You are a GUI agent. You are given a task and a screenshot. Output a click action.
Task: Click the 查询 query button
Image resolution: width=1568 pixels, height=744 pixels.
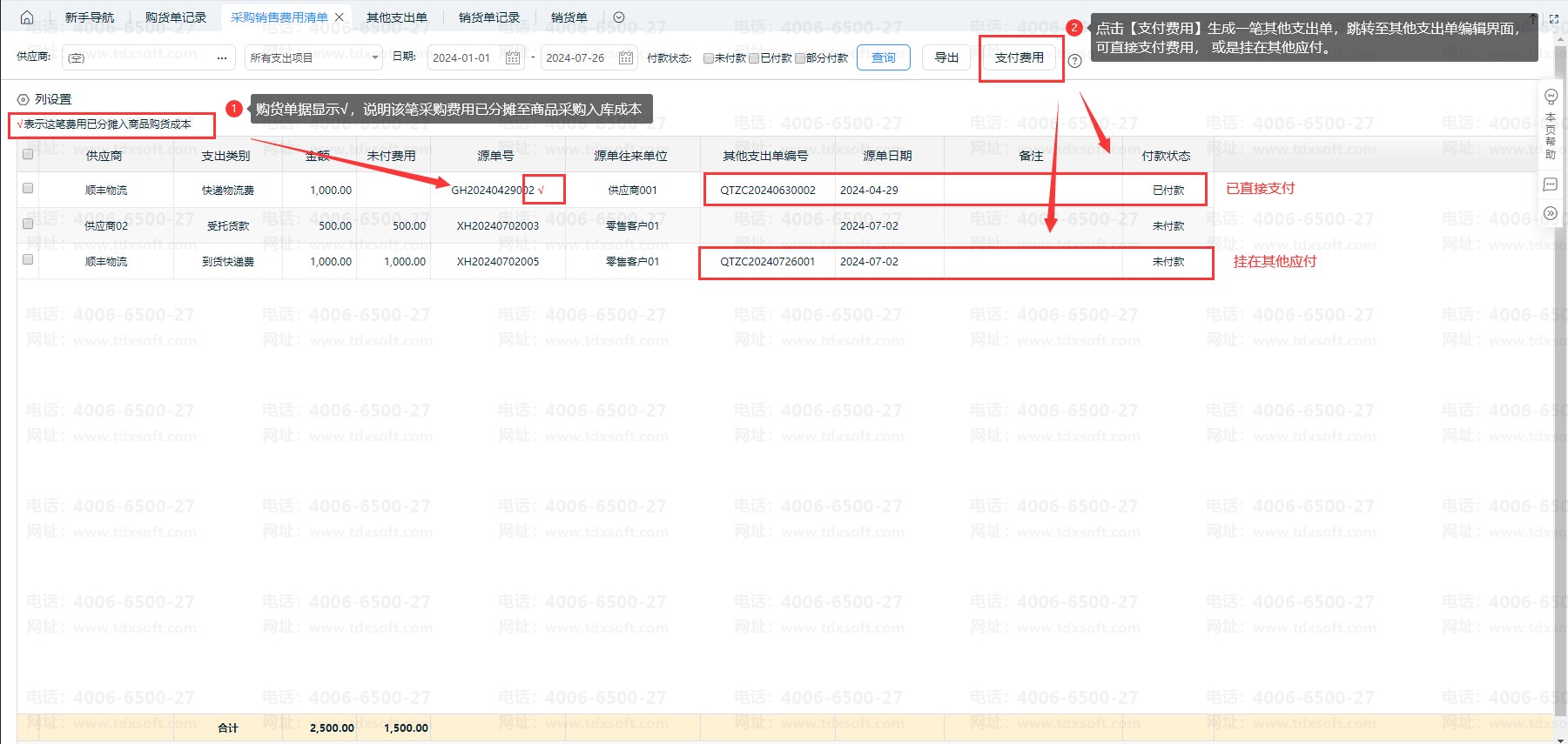883,57
